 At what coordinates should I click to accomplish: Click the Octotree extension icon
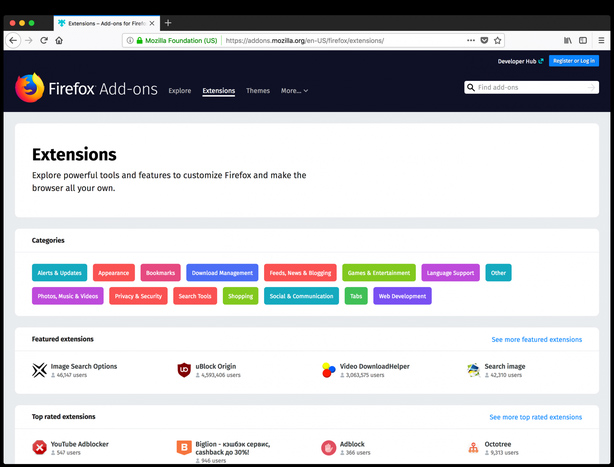473,447
